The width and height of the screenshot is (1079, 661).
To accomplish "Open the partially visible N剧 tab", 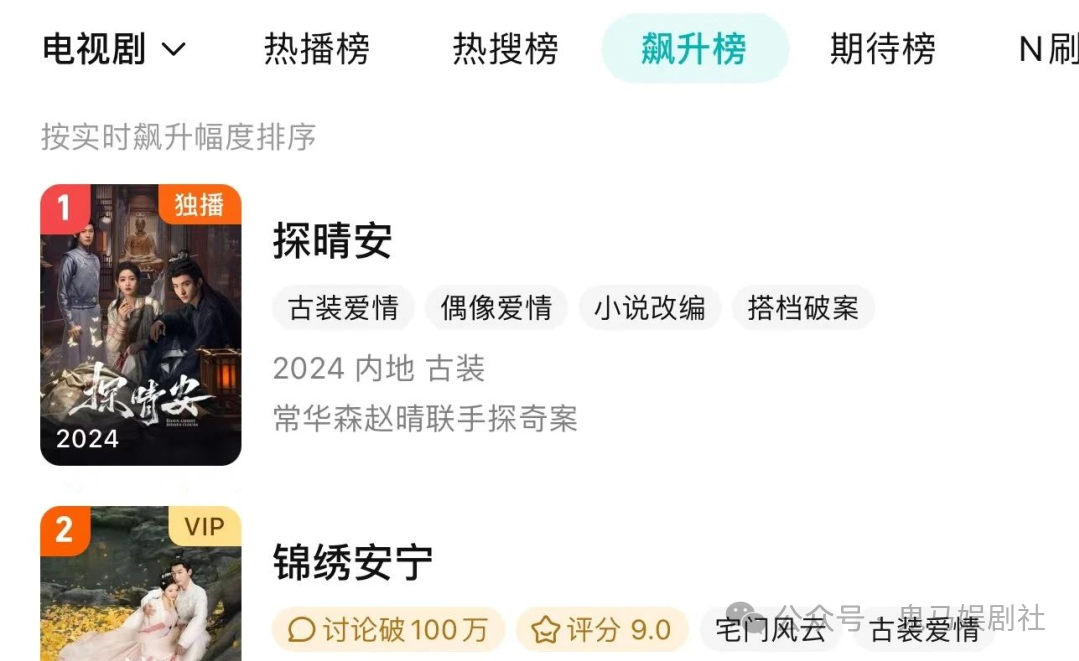I will 1048,49.
